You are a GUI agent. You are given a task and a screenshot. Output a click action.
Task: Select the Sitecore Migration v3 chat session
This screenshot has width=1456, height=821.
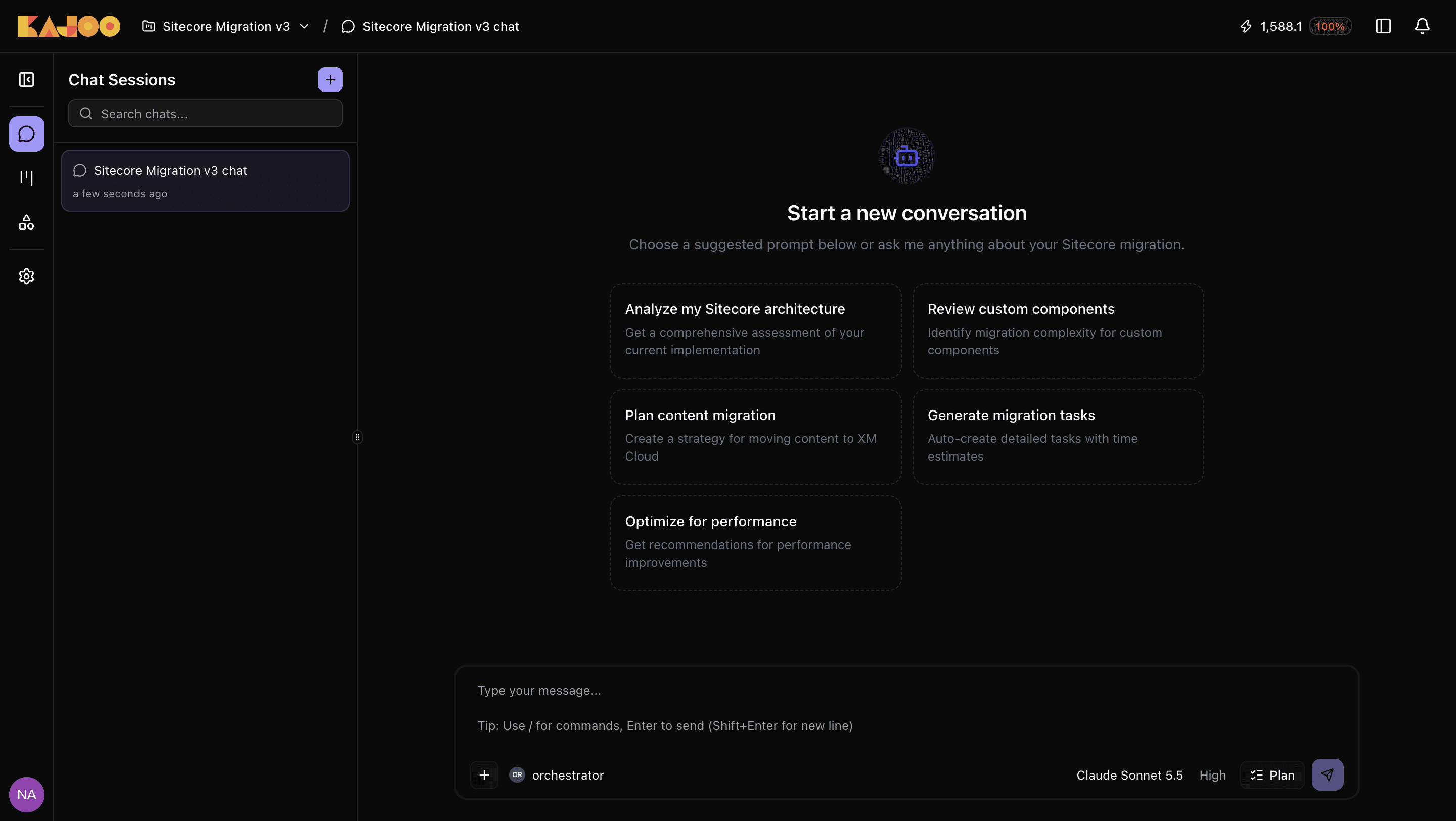pos(205,181)
